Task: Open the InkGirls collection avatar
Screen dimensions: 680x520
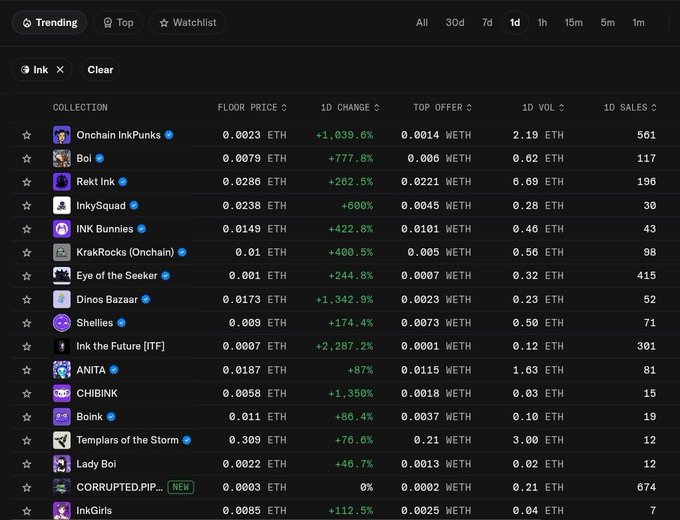Action: 62,510
